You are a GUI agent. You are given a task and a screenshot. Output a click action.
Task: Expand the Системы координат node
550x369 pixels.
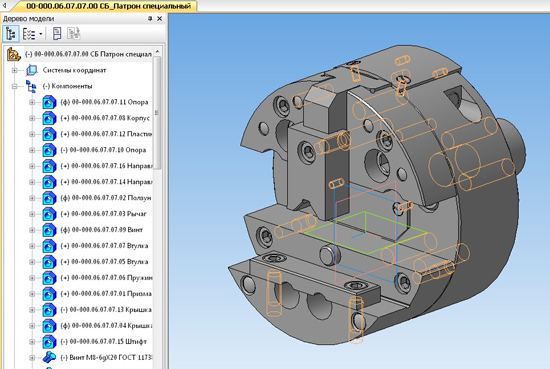(14, 71)
